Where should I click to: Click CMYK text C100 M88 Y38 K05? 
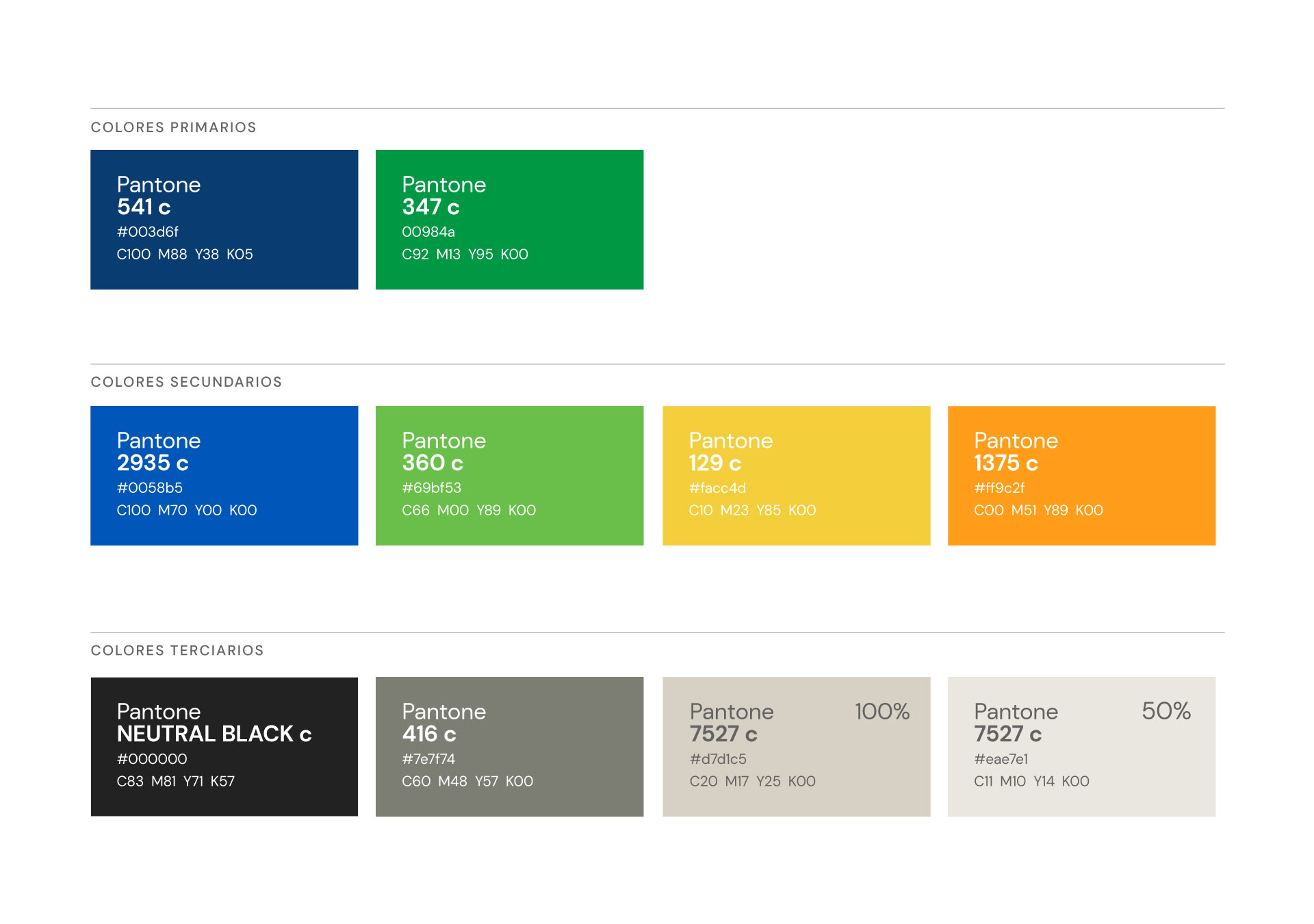tap(185, 255)
